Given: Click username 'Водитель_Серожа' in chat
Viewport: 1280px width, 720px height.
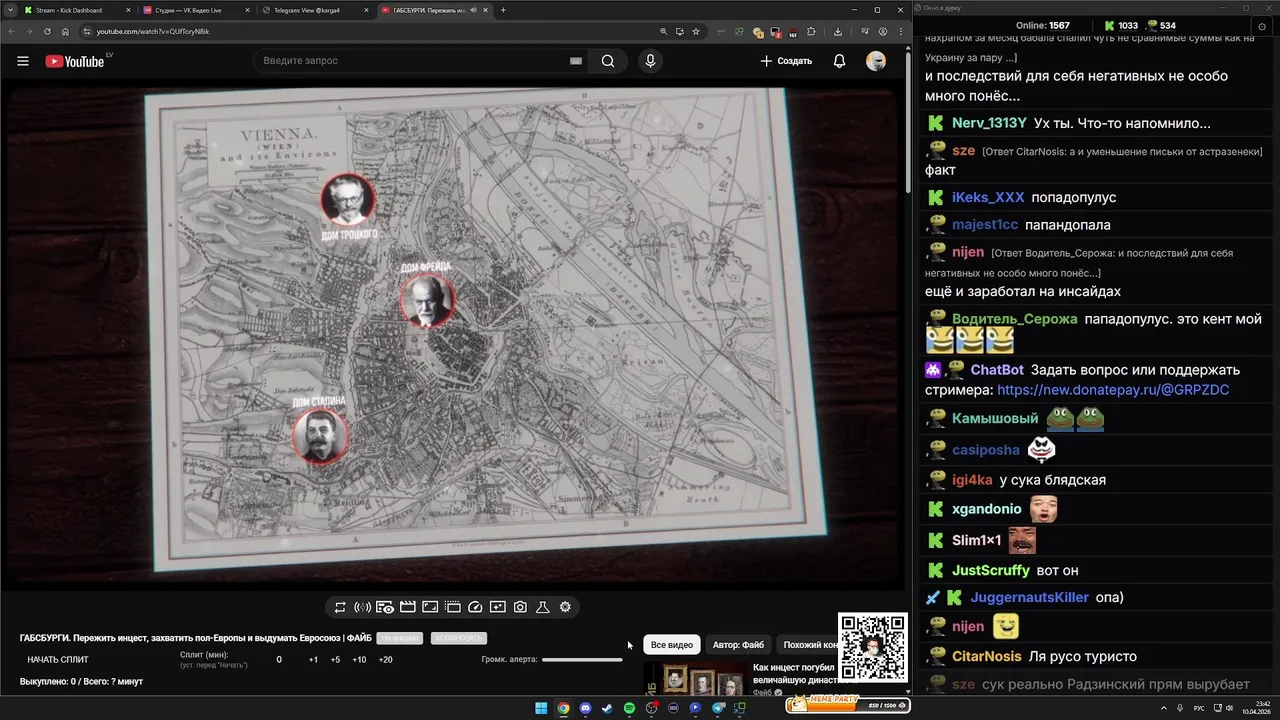Looking at the screenshot, I should (x=1014, y=319).
